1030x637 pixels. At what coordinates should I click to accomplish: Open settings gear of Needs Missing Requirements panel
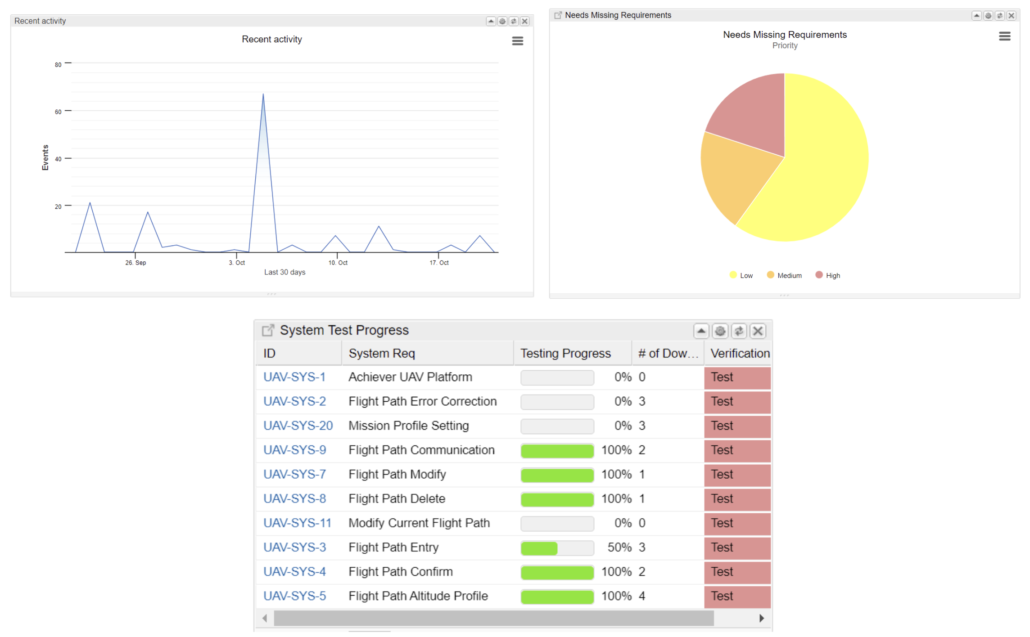(x=988, y=16)
